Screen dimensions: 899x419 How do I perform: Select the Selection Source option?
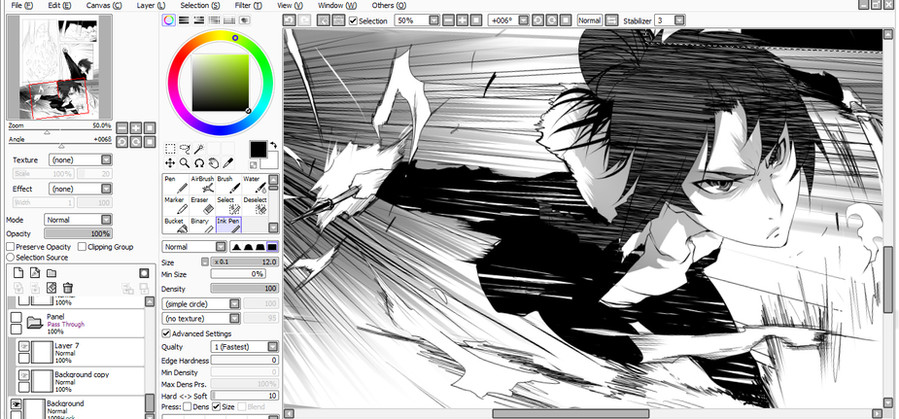pyautogui.click(x=10, y=257)
